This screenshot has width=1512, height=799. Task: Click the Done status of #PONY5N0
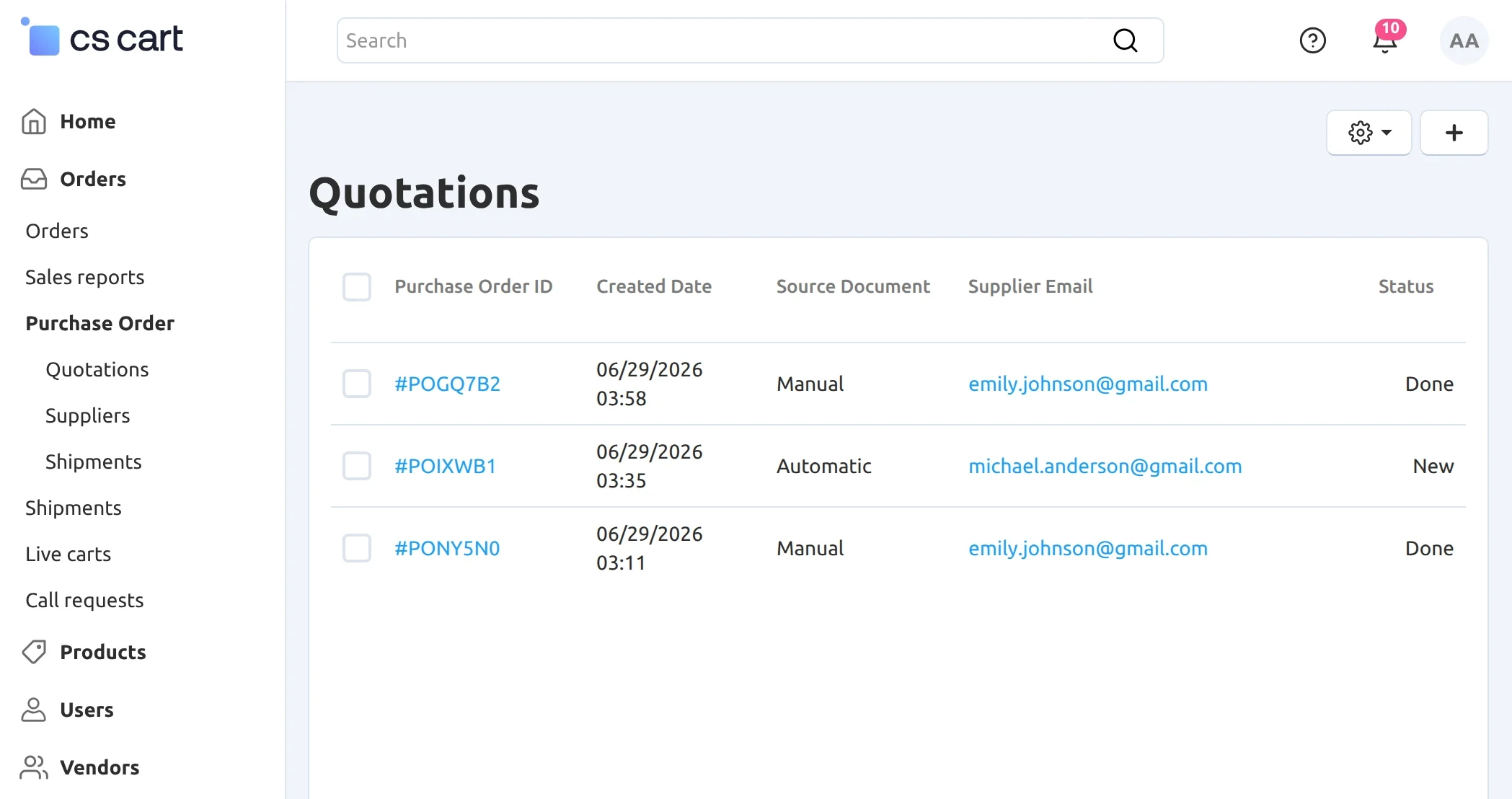click(x=1429, y=548)
